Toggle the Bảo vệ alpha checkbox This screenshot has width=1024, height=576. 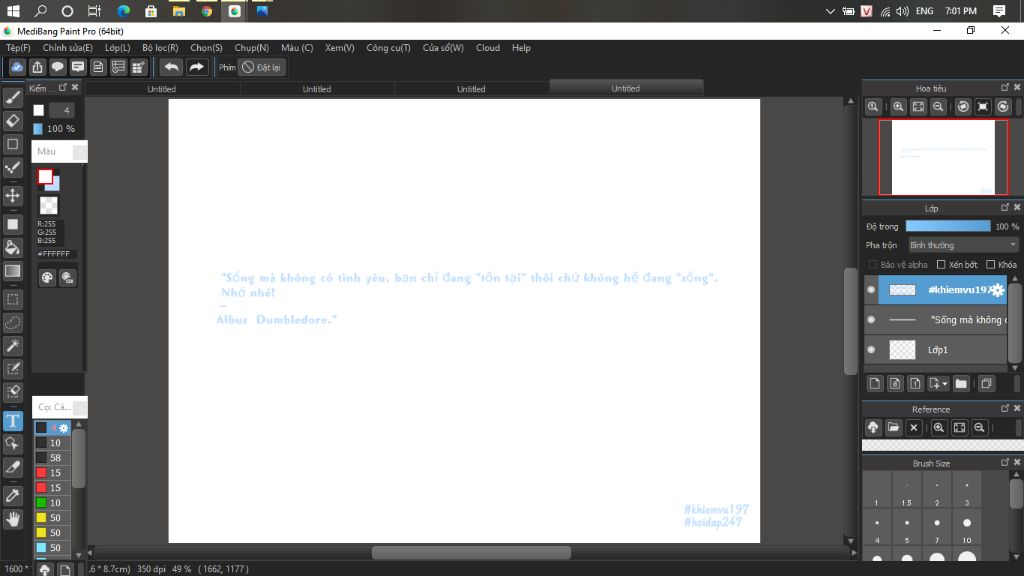872,264
